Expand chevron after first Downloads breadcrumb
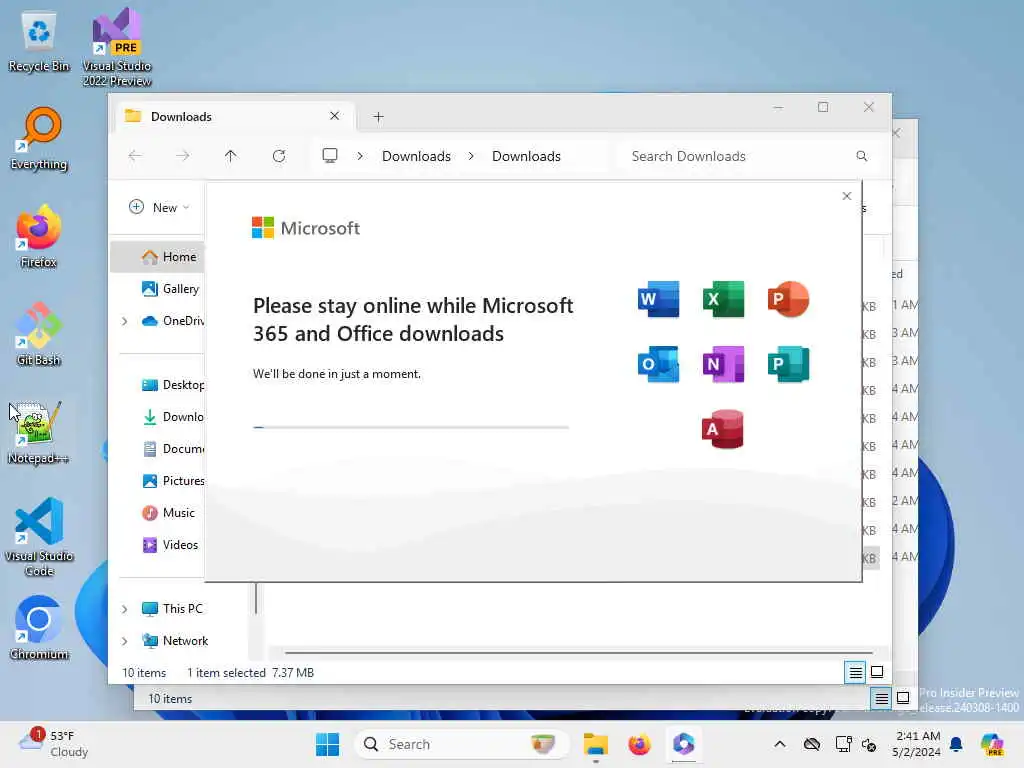1024x768 pixels. [471, 156]
